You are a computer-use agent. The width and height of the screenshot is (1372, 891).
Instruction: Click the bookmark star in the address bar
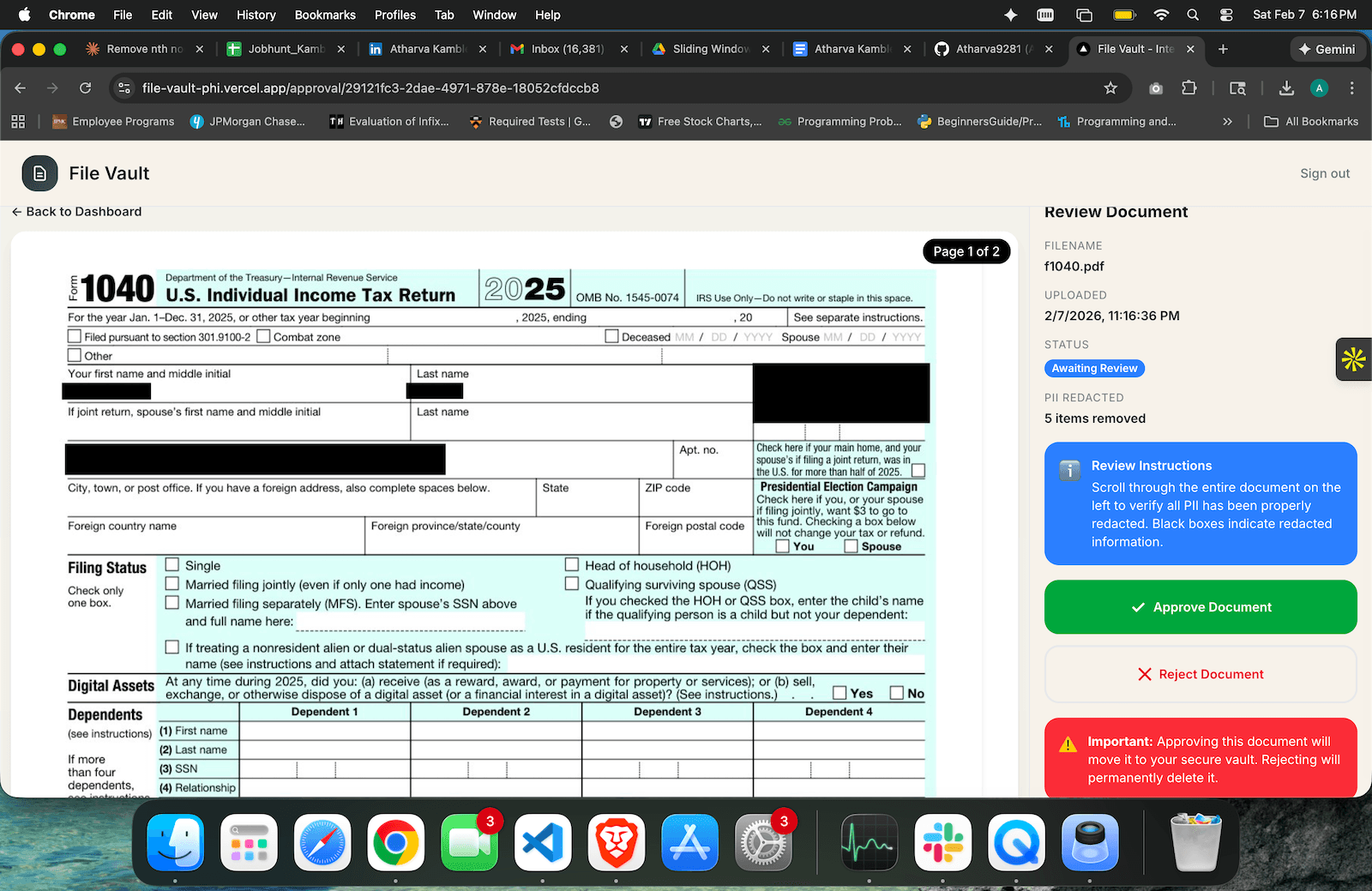click(1110, 87)
